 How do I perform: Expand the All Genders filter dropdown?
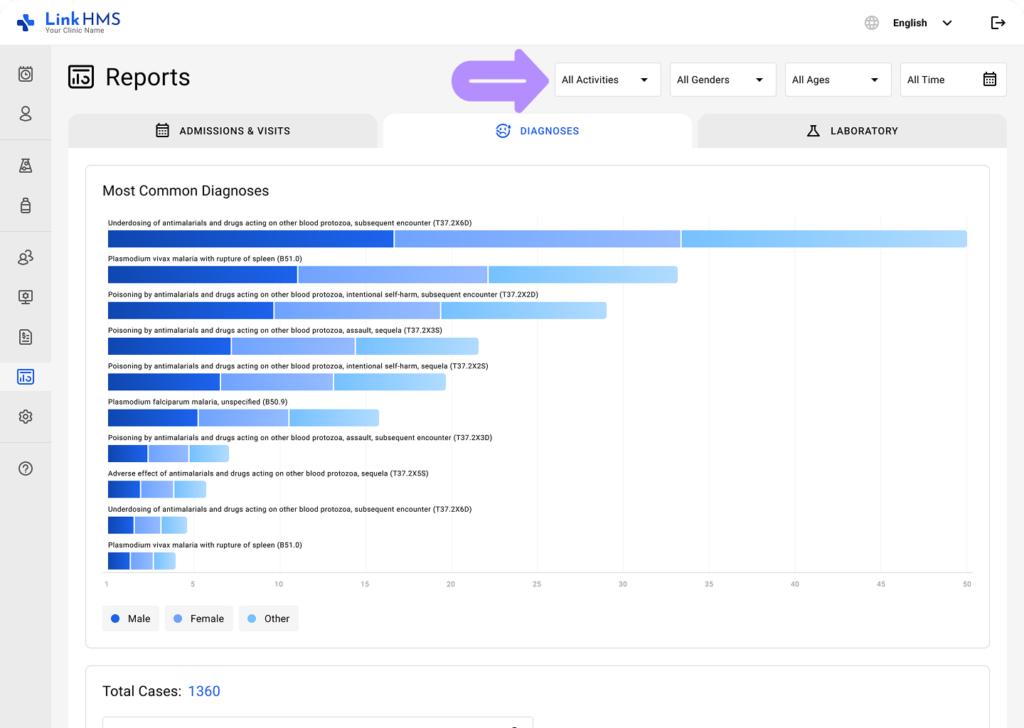pyautogui.click(x=722, y=79)
